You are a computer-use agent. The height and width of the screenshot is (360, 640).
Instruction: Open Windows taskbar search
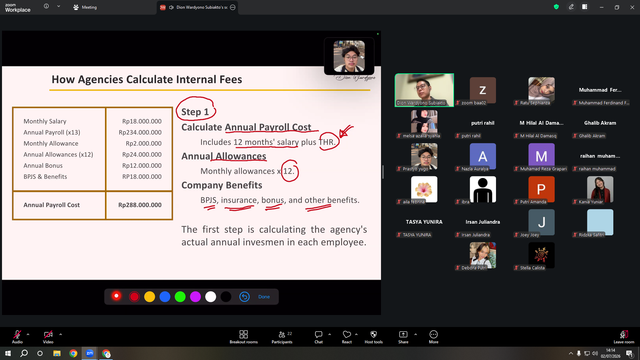click(x=24, y=353)
